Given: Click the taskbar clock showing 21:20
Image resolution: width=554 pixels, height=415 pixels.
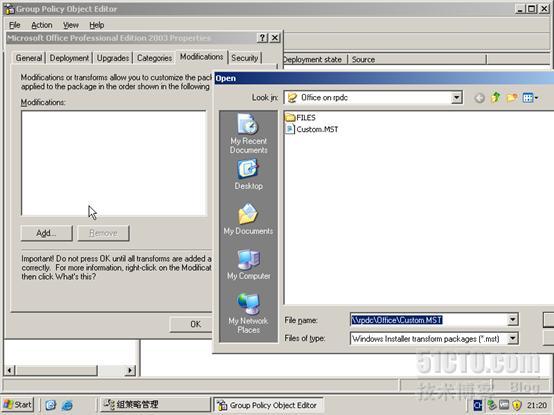Looking at the screenshot, I should pyautogui.click(x=537, y=405).
